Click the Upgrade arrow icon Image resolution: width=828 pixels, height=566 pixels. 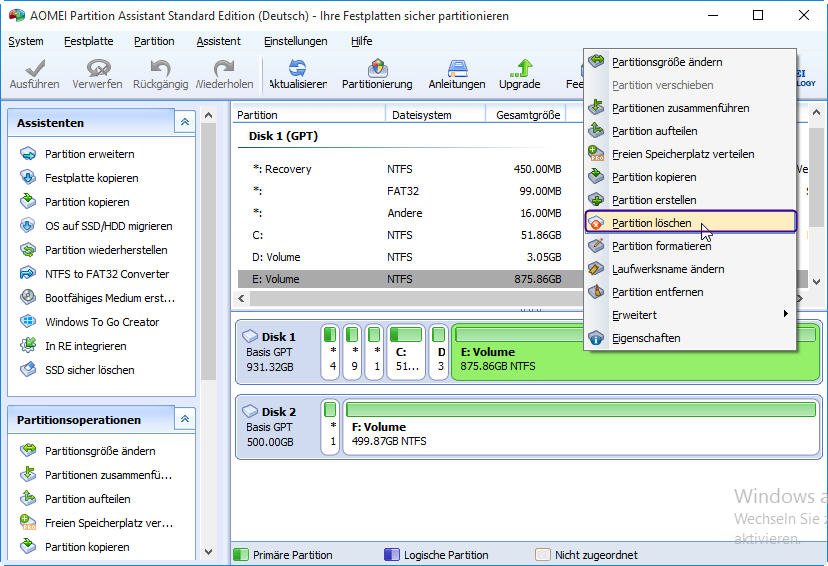[520, 69]
